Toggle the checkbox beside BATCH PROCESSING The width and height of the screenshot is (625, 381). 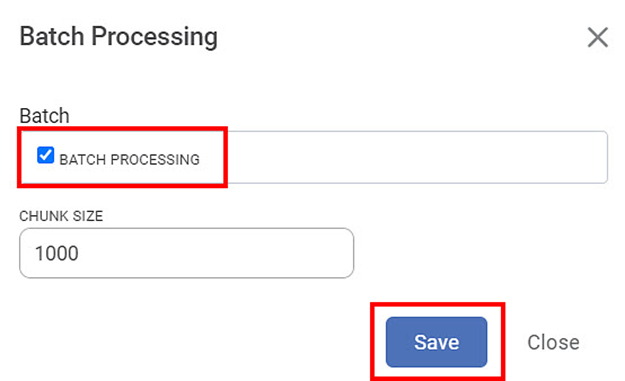(x=45, y=155)
